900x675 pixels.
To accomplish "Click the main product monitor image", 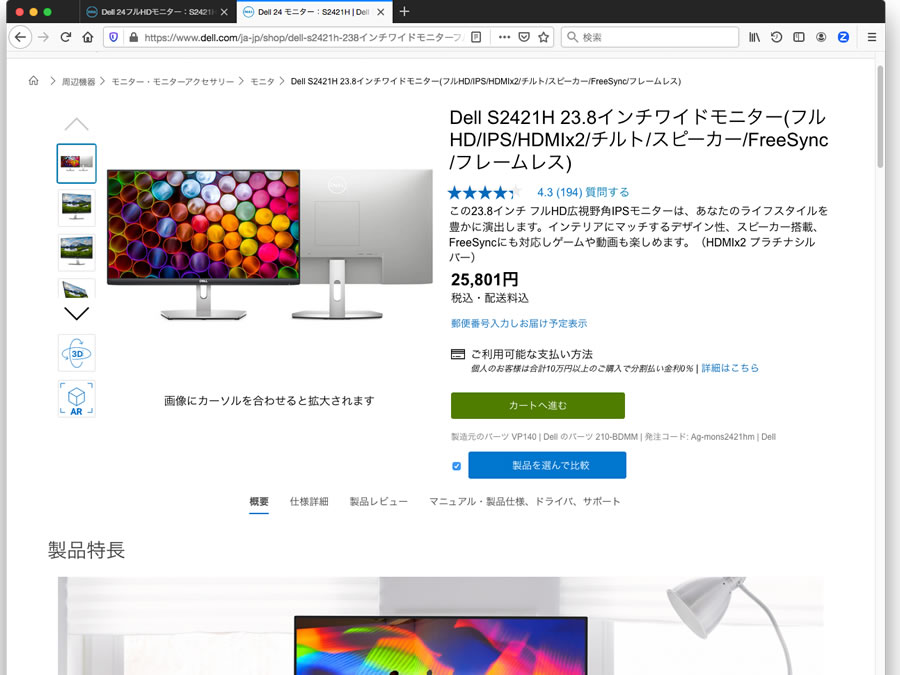I will [270, 244].
